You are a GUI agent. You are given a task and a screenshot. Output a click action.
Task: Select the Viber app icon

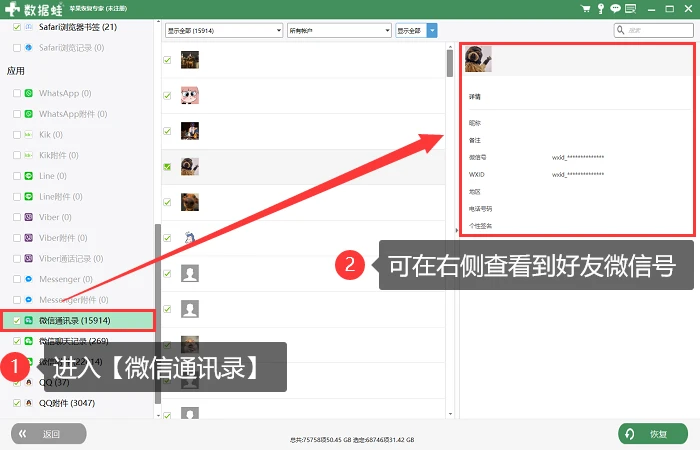pyautogui.click(x=29, y=217)
